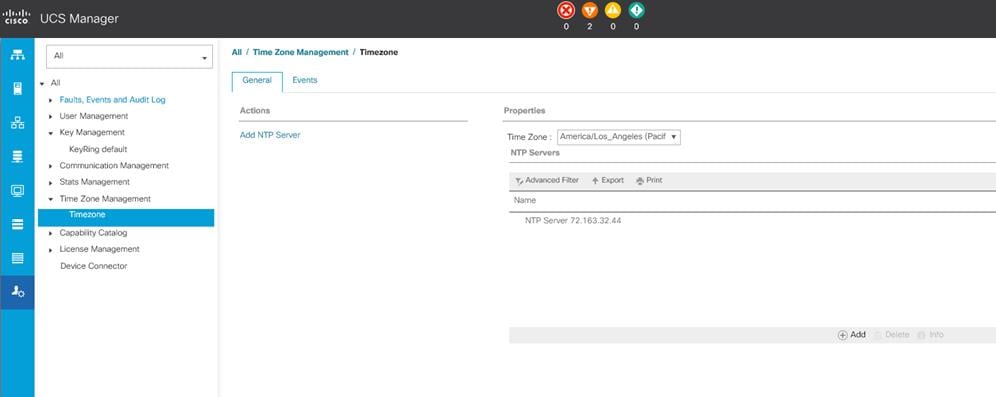This screenshot has width=996, height=397.
Task: Open Advanced Filter for NTP servers
Action: [x=547, y=180]
